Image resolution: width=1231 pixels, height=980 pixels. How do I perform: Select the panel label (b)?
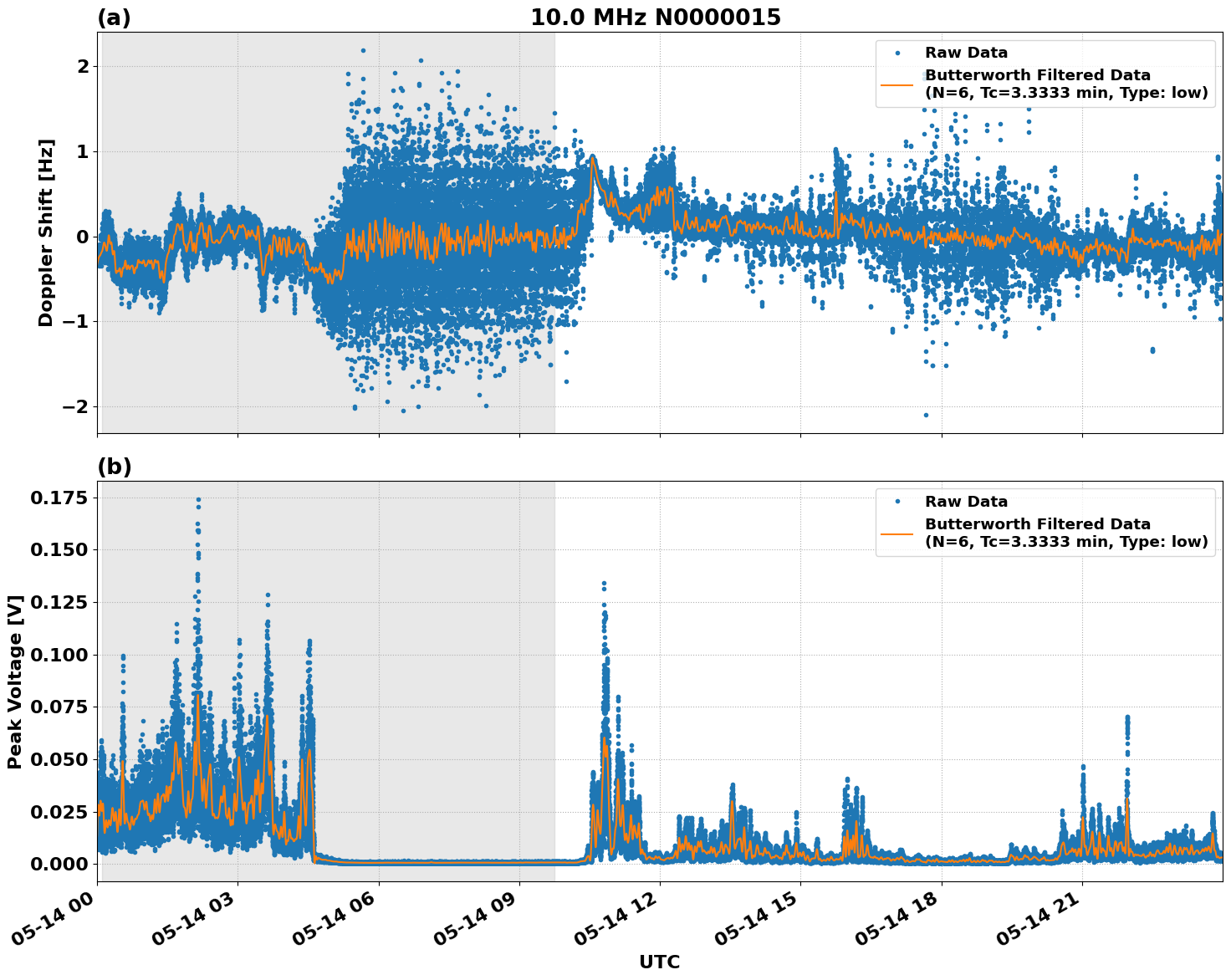[x=115, y=466]
